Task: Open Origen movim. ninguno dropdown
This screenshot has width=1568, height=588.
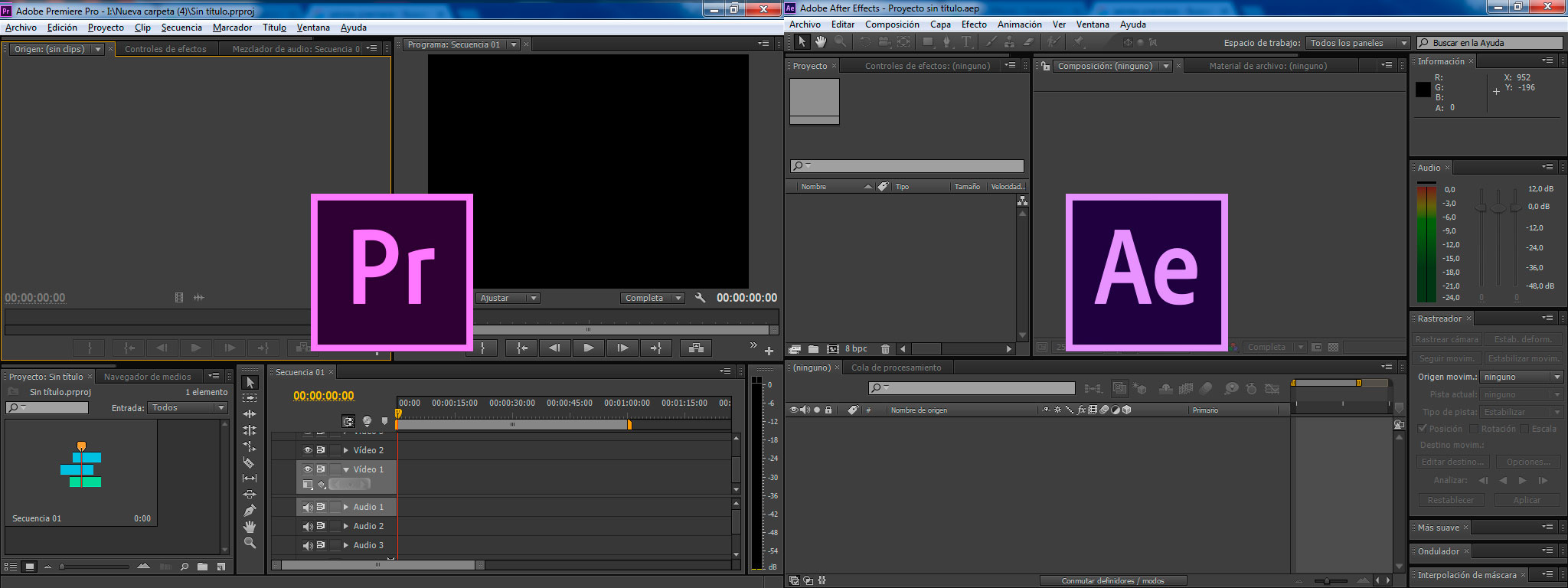Action: tap(1521, 377)
